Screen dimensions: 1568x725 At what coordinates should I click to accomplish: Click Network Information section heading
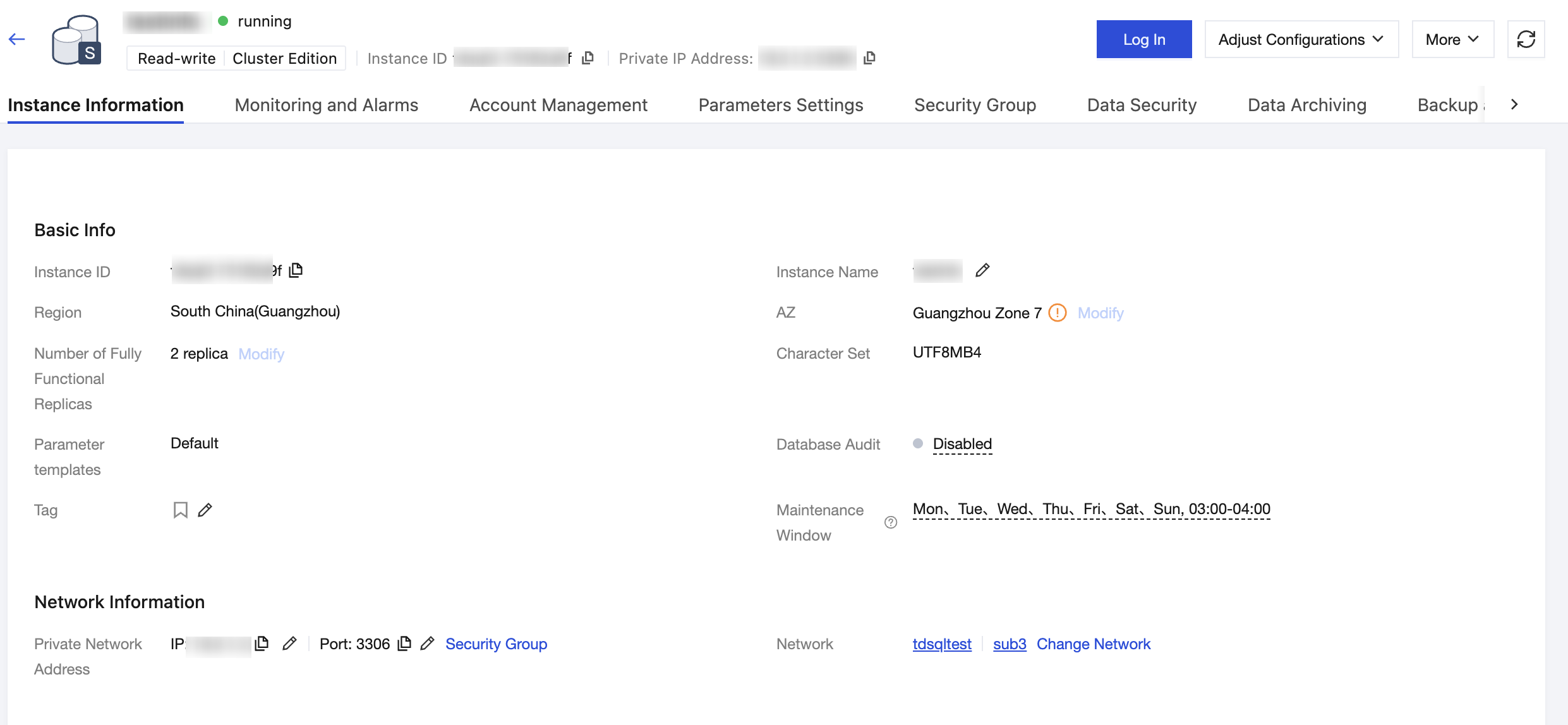[119, 602]
